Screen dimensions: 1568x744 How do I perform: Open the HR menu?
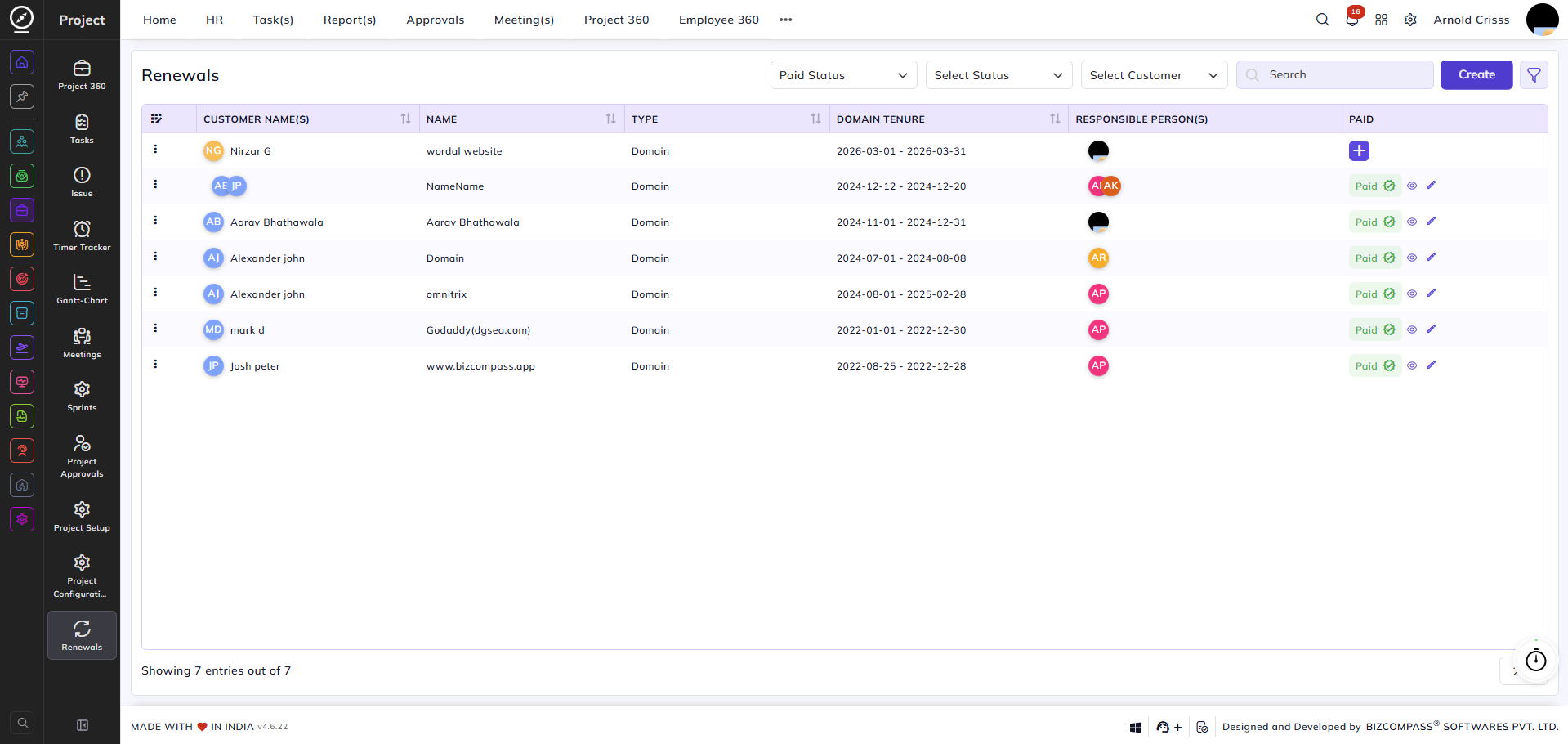point(214,20)
